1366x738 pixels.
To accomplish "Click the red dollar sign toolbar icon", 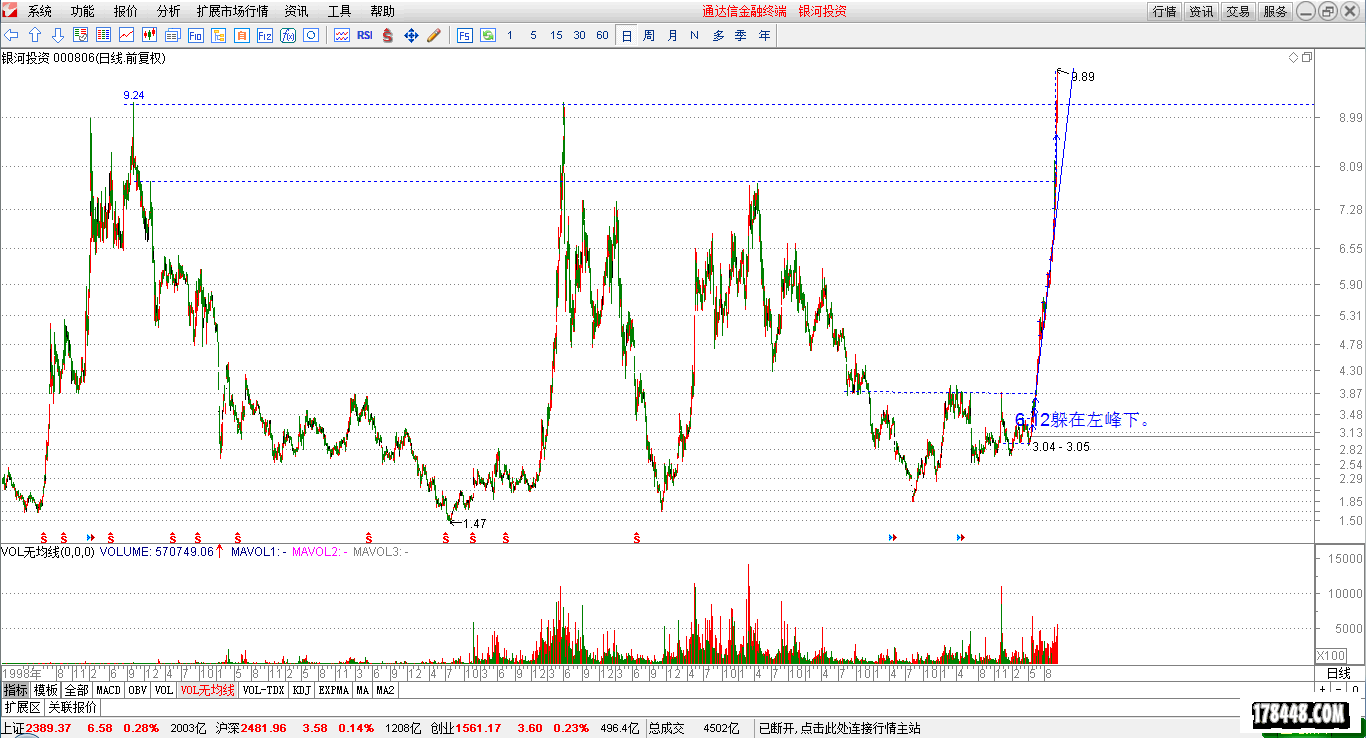I will click(x=387, y=35).
